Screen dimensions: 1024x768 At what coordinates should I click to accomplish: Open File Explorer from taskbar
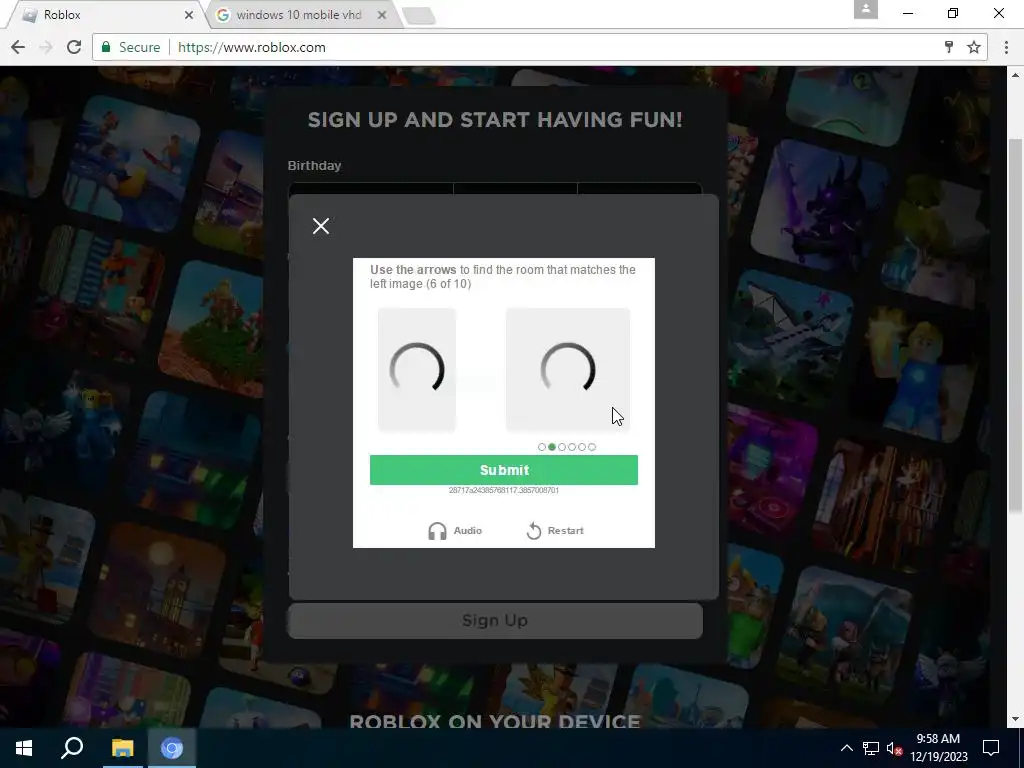coord(122,748)
